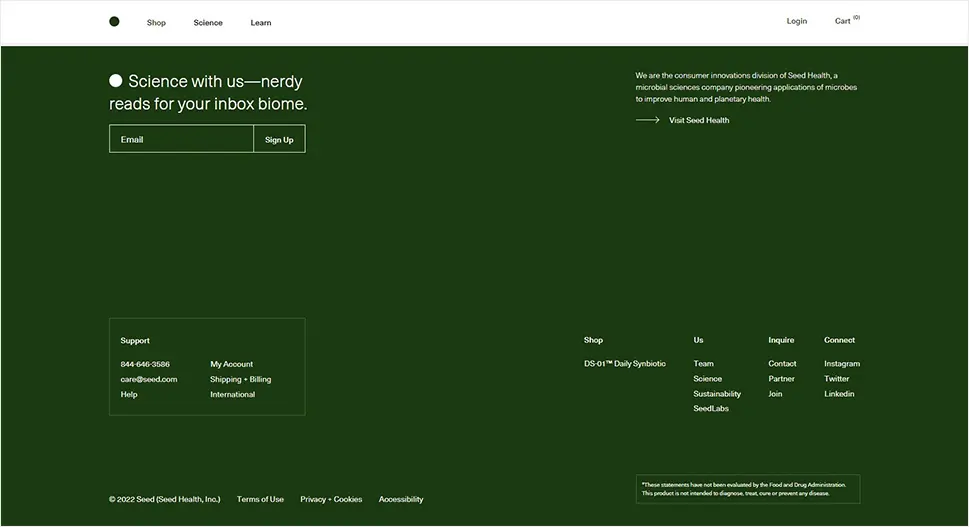Click the Seed logo dot in header
Viewport: 969px width, 527px height.
tap(114, 22)
